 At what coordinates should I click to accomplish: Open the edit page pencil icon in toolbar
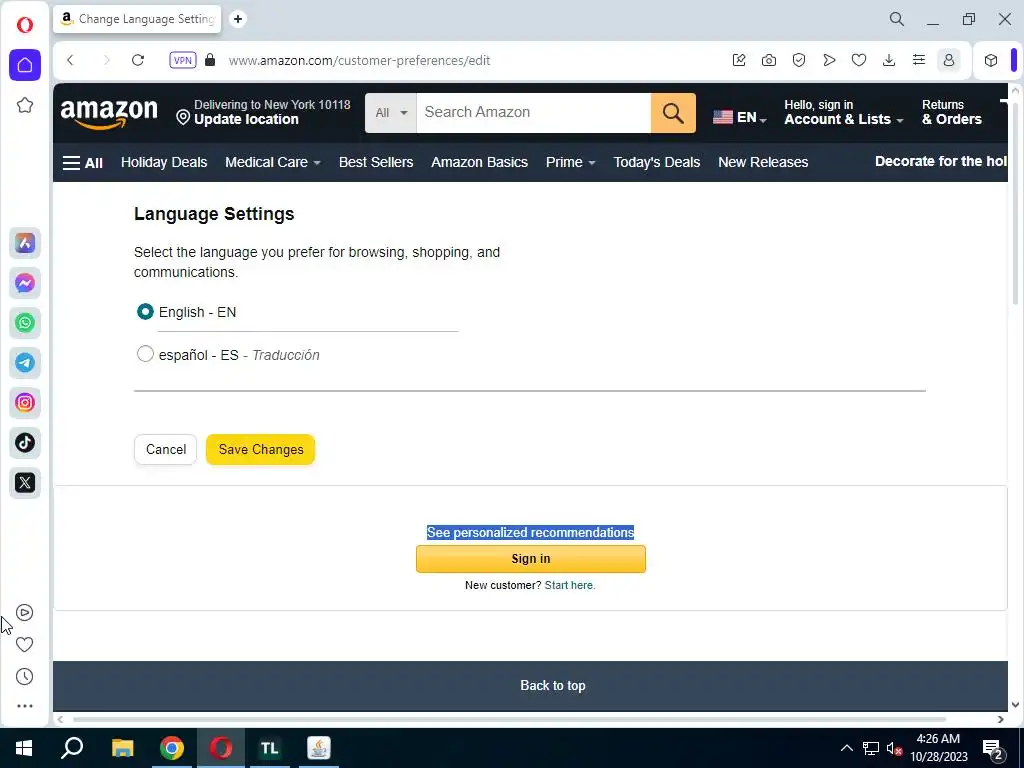[x=739, y=60]
